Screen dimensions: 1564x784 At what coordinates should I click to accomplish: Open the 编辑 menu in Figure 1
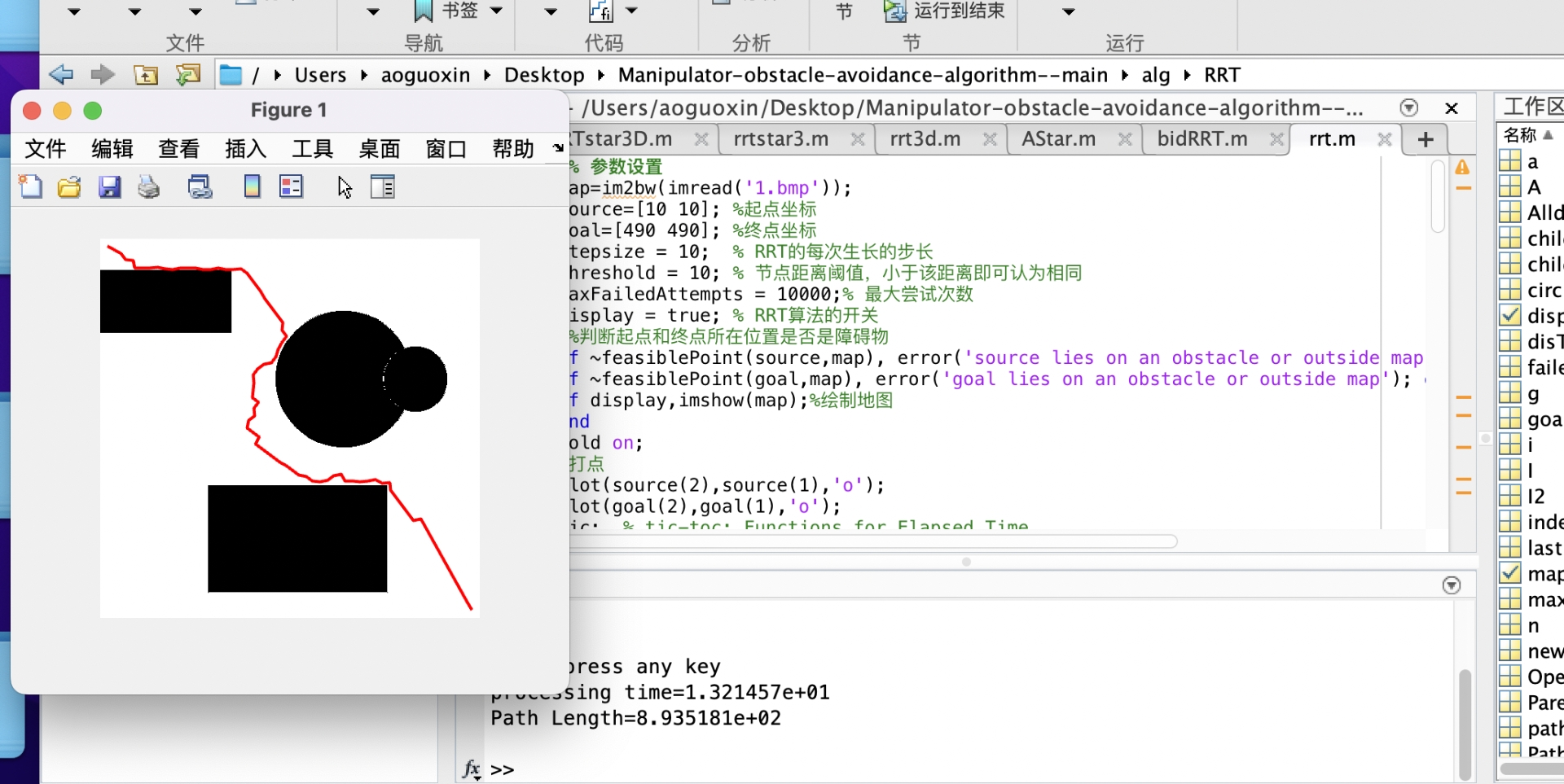click(x=112, y=148)
